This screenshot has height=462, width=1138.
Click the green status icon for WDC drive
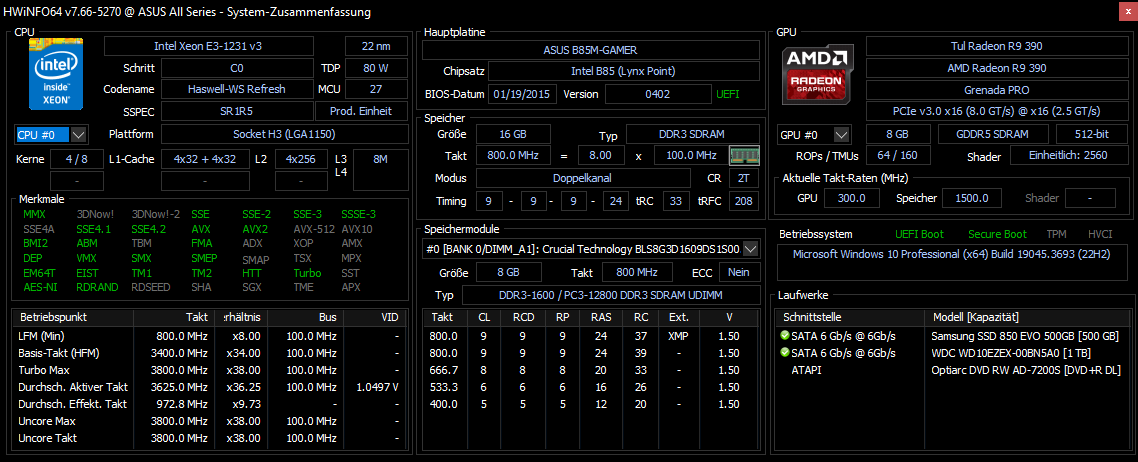tap(784, 353)
